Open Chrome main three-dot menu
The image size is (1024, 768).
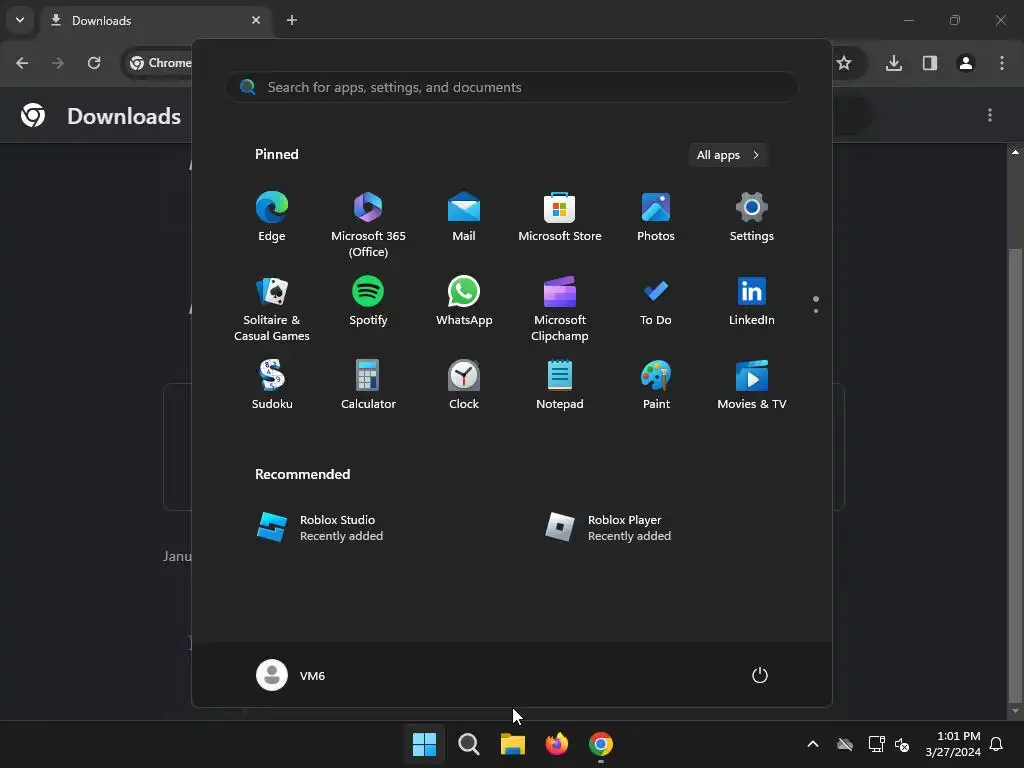pyautogui.click(x=1002, y=63)
